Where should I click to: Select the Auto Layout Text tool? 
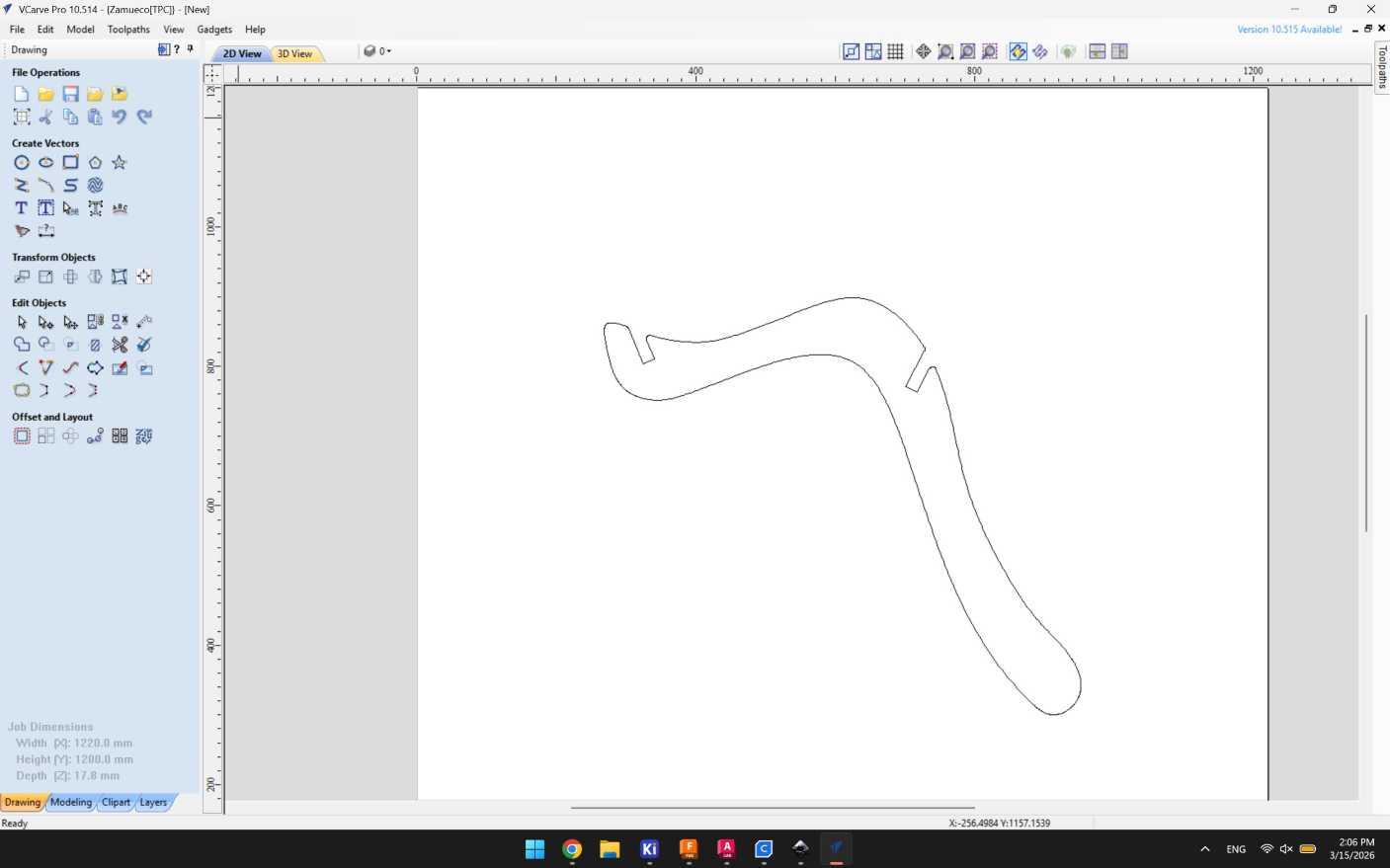(x=45, y=207)
